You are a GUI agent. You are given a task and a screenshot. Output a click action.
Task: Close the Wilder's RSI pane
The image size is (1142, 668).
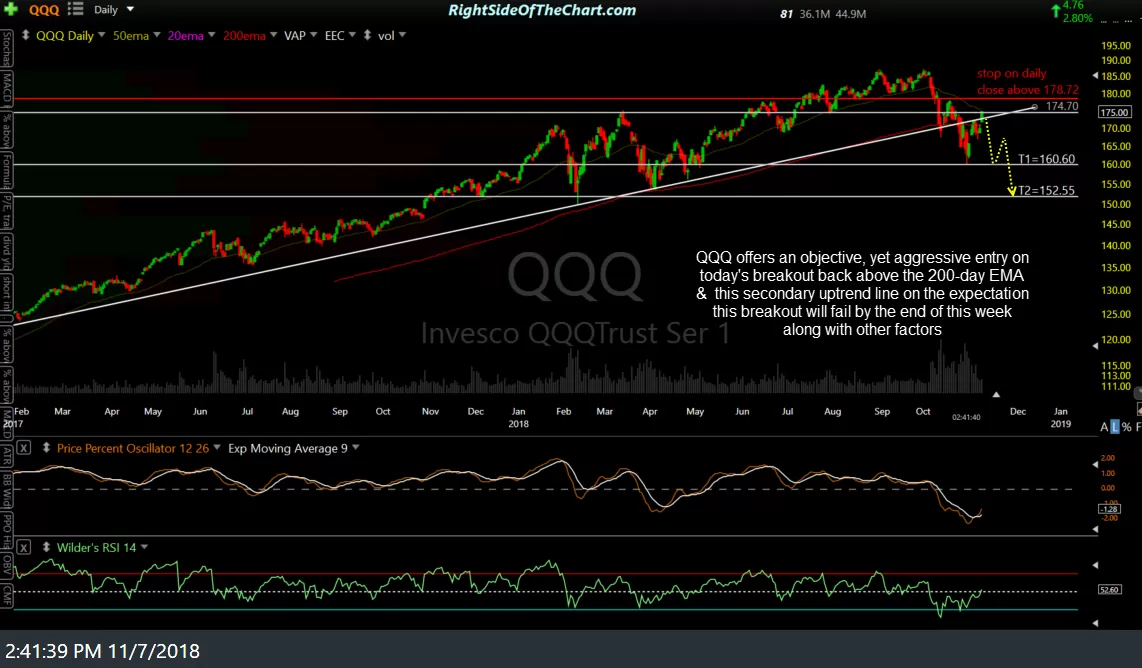(24, 547)
